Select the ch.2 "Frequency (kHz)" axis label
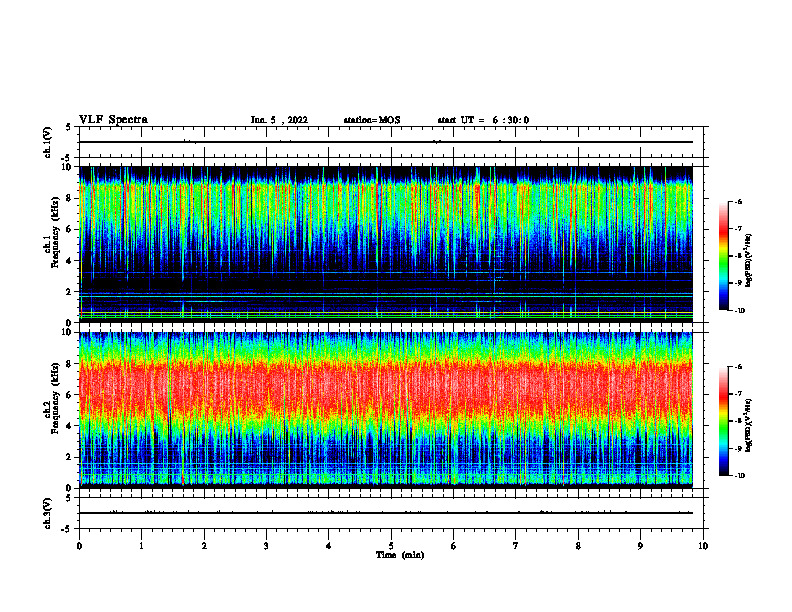 click(55, 397)
